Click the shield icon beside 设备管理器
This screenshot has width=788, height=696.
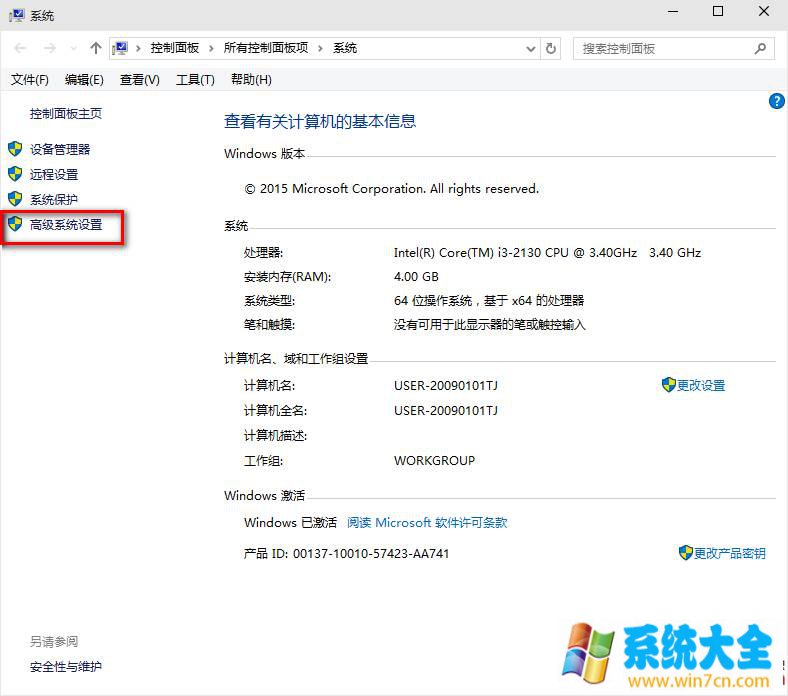(15, 149)
